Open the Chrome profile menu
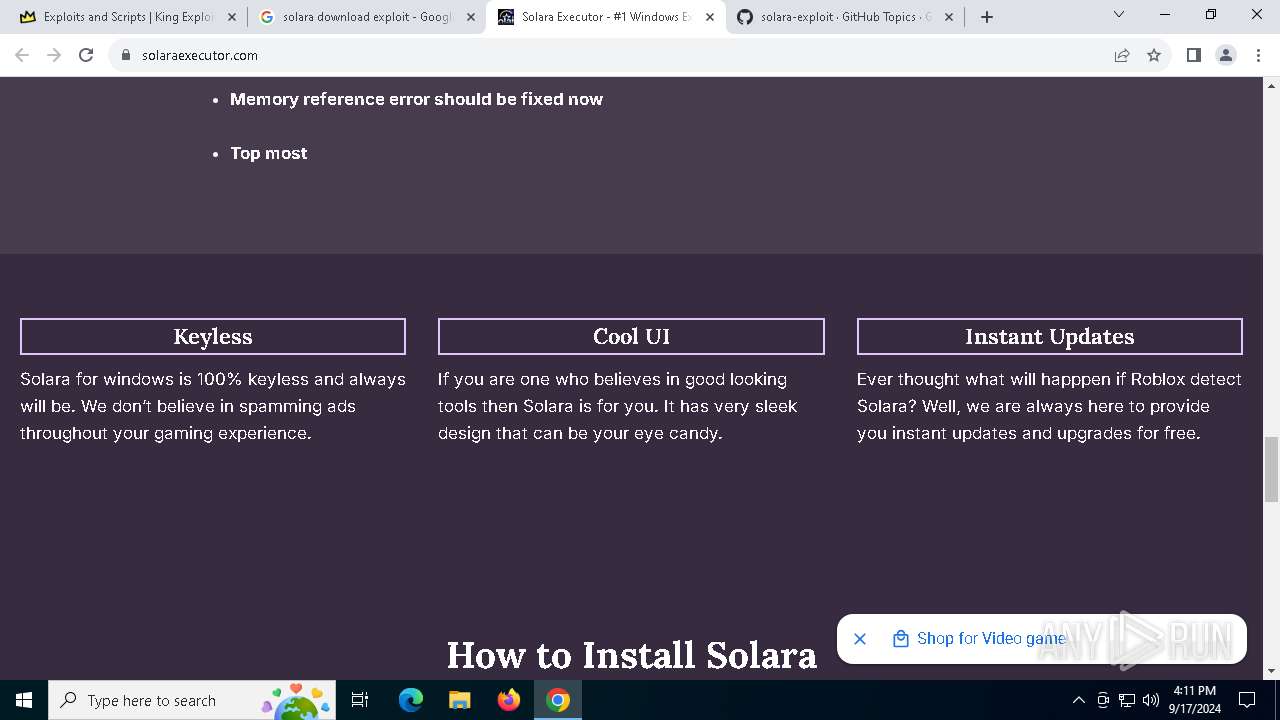The height and width of the screenshot is (720, 1280). pos(1226,55)
